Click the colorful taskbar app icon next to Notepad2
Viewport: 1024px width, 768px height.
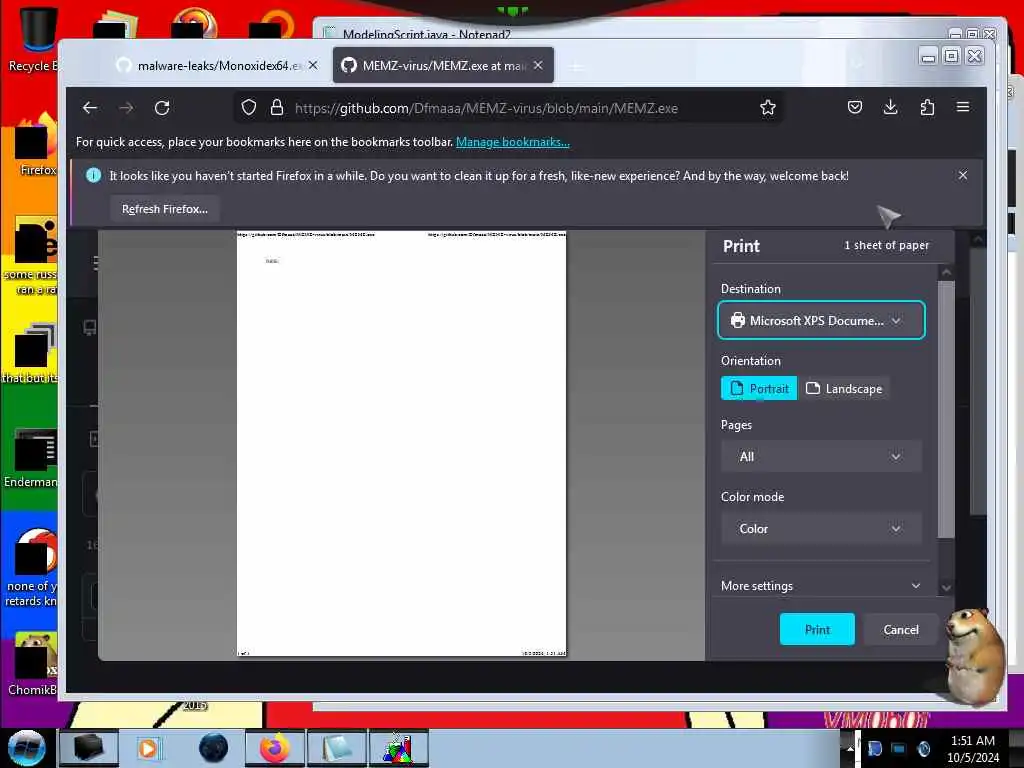[x=398, y=748]
